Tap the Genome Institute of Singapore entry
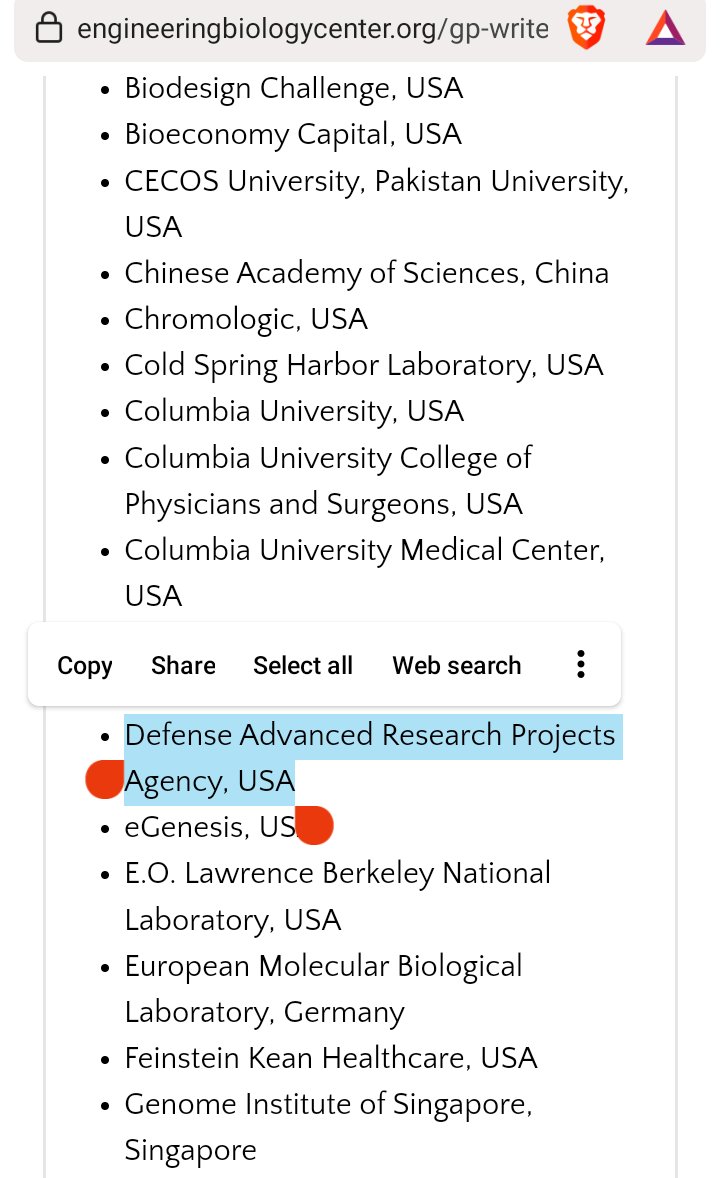Screen dimensions: 720x1178 (x=328, y=1104)
